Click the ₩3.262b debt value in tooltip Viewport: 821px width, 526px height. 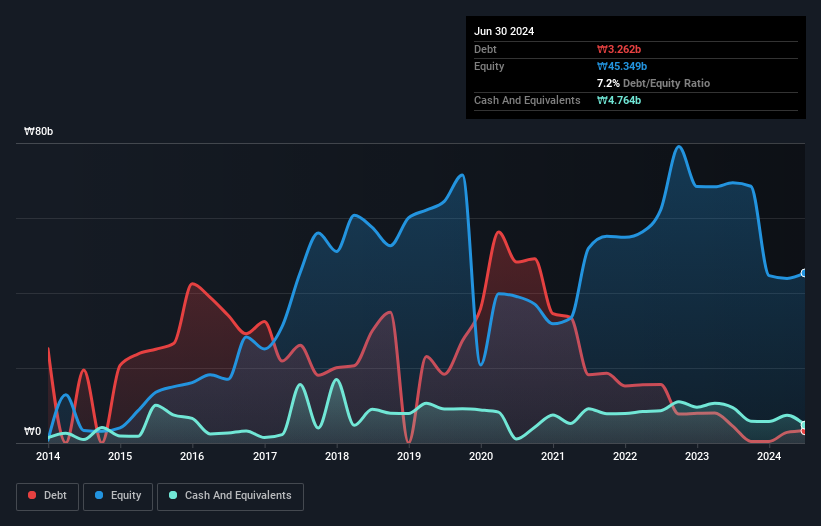[619, 49]
